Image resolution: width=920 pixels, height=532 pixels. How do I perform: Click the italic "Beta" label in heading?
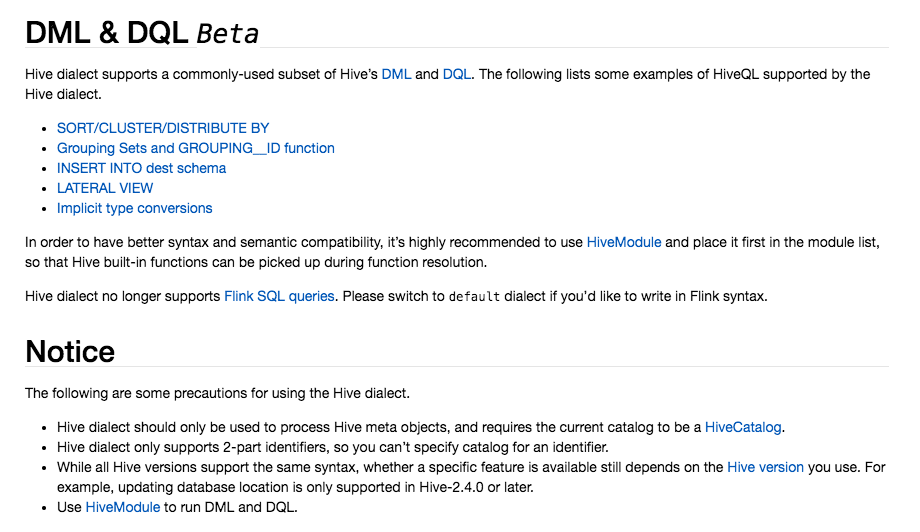tap(228, 34)
